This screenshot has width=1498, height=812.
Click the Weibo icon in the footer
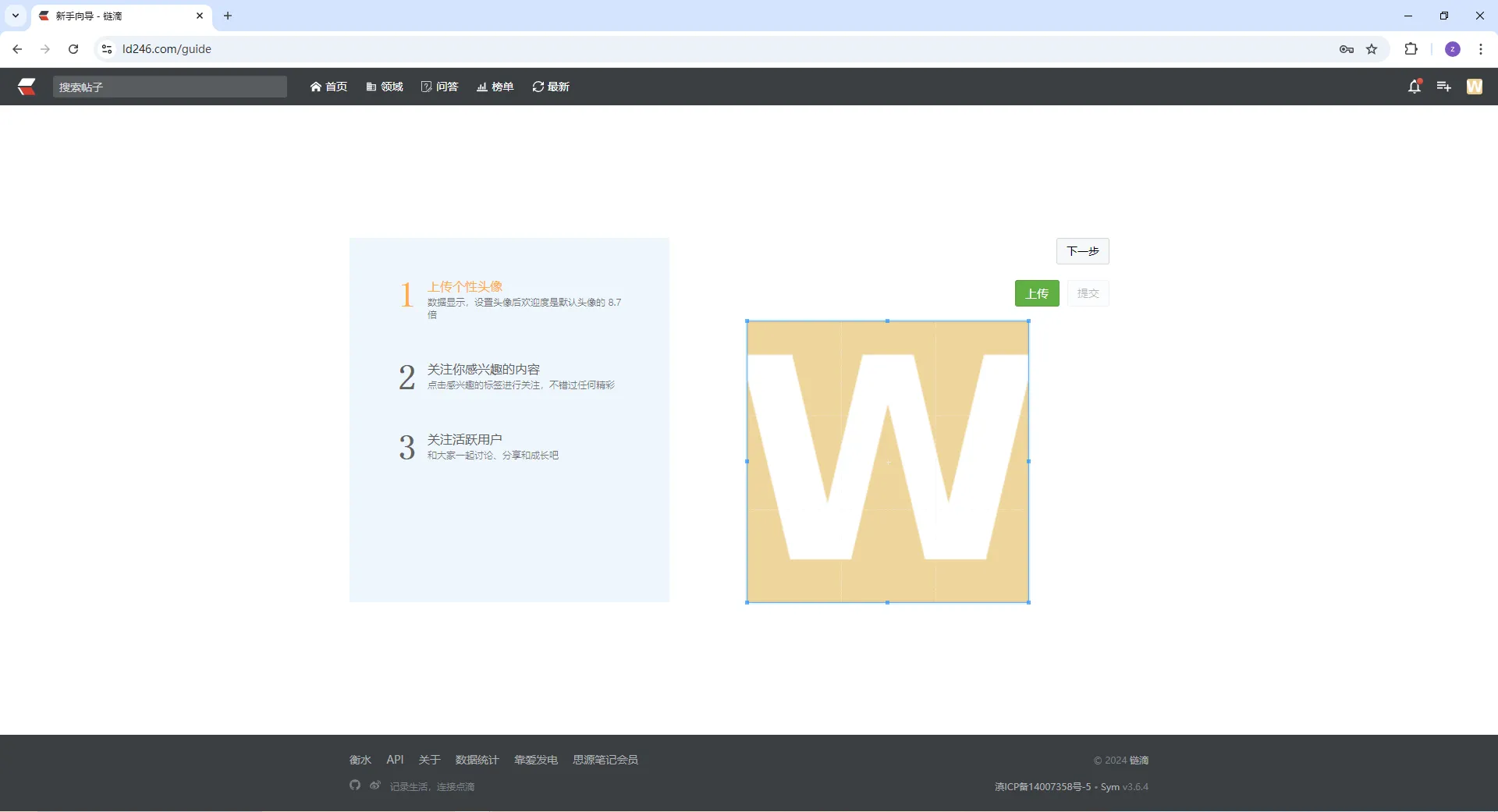point(375,785)
